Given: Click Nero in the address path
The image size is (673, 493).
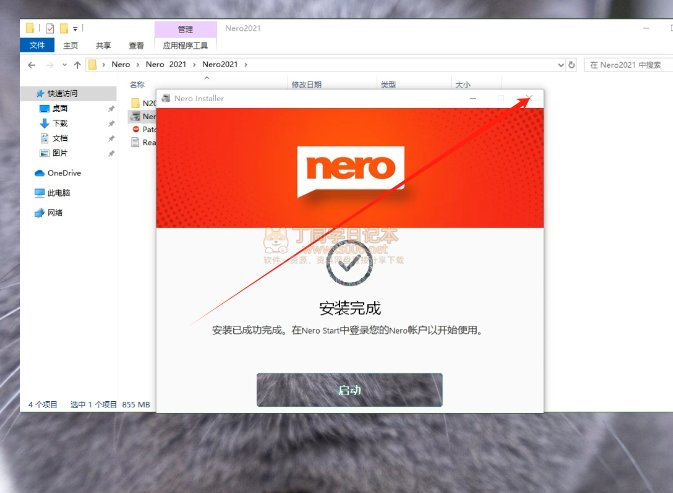Looking at the screenshot, I should click(x=121, y=64).
